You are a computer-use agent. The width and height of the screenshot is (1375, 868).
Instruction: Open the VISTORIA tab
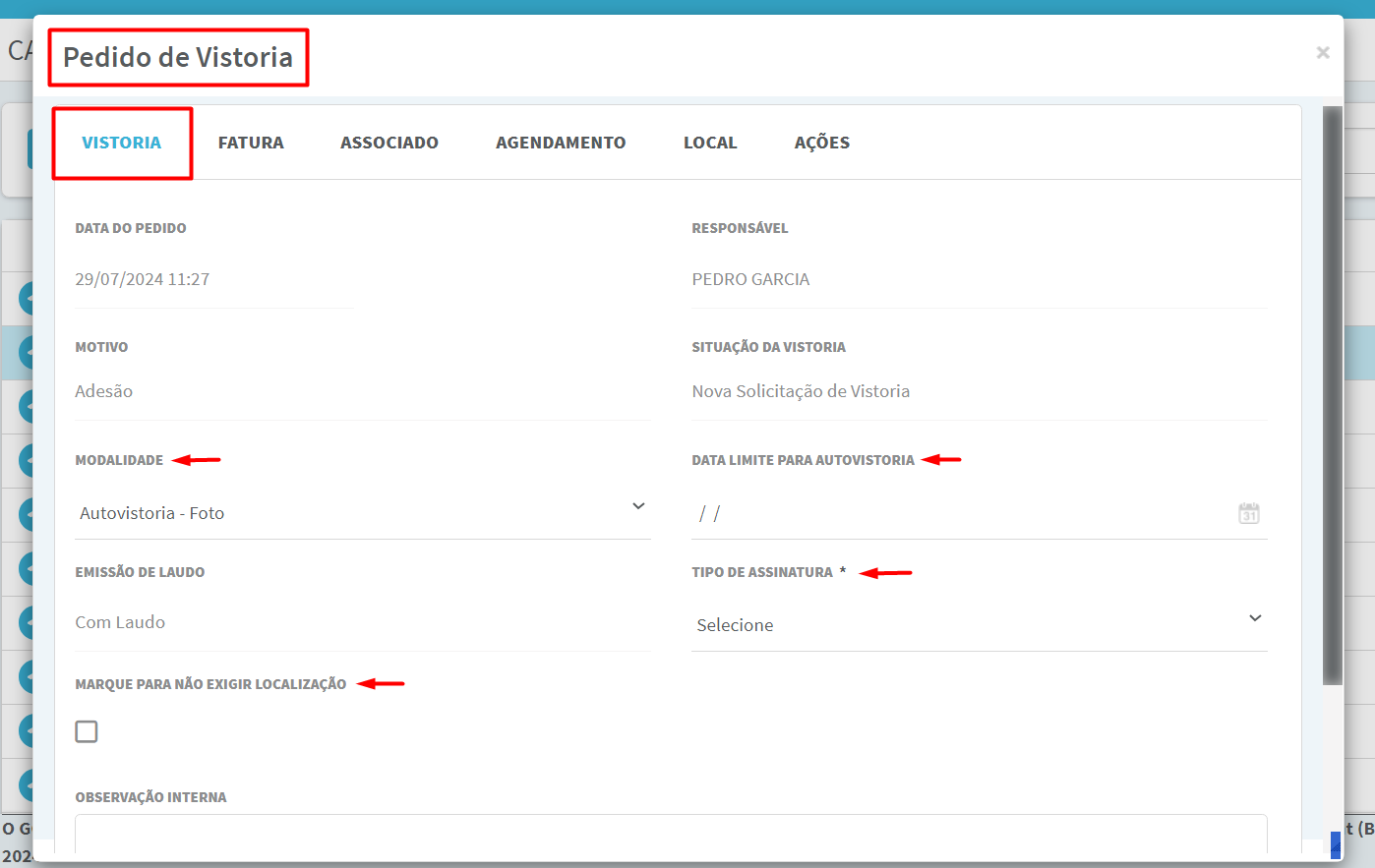(122, 143)
